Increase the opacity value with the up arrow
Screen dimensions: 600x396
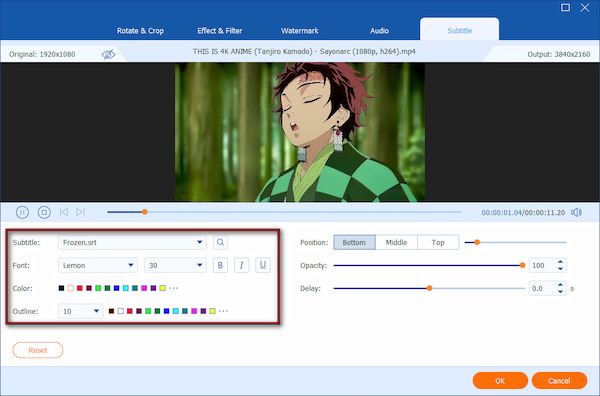[x=560, y=262]
